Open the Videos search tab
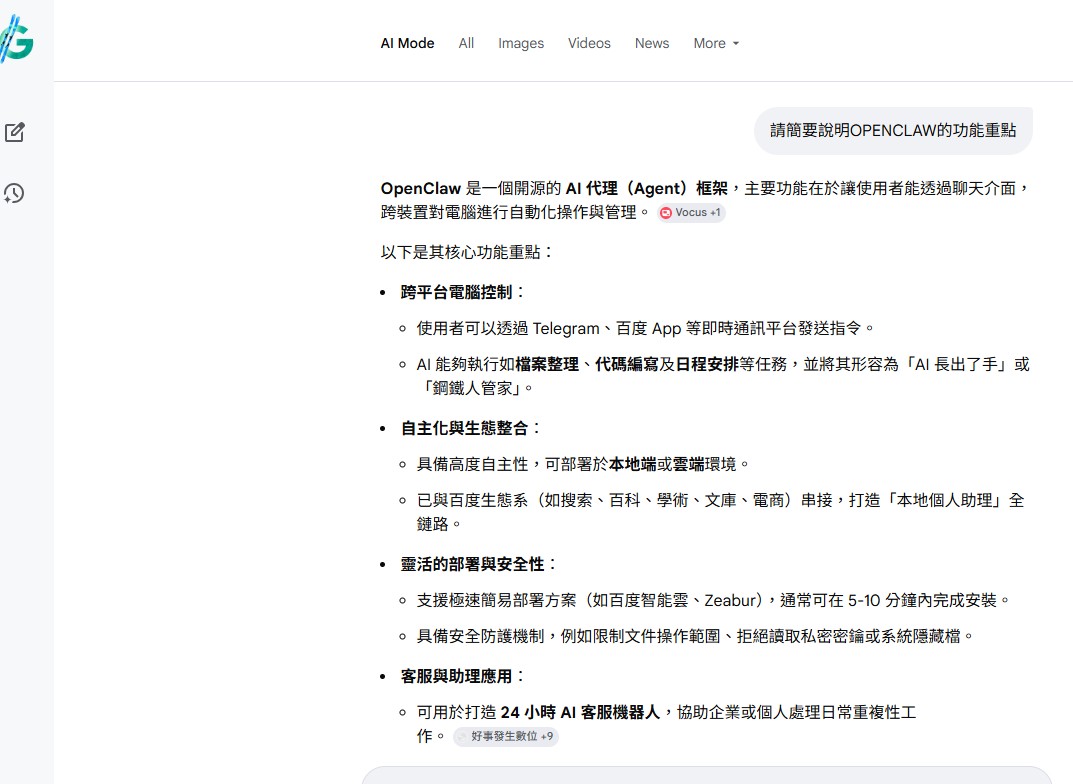This screenshot has width=1073, height=784. (x=589, y=43)
